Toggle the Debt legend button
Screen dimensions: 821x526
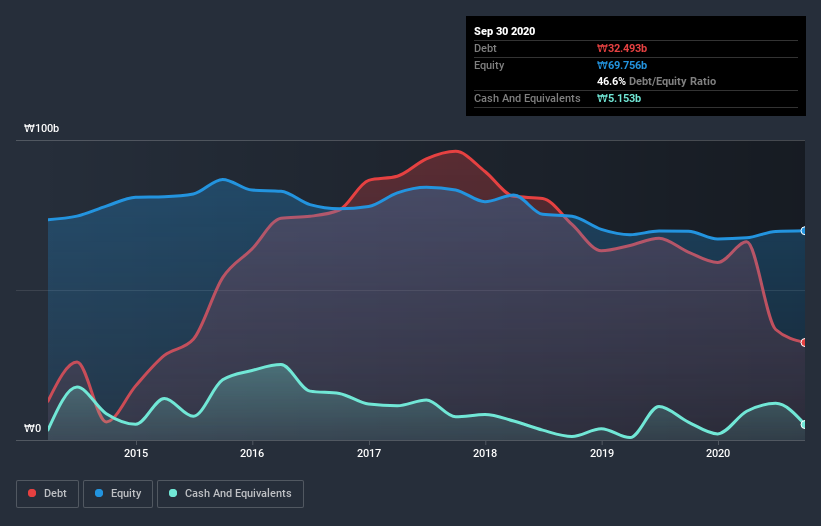coord(48,494)
